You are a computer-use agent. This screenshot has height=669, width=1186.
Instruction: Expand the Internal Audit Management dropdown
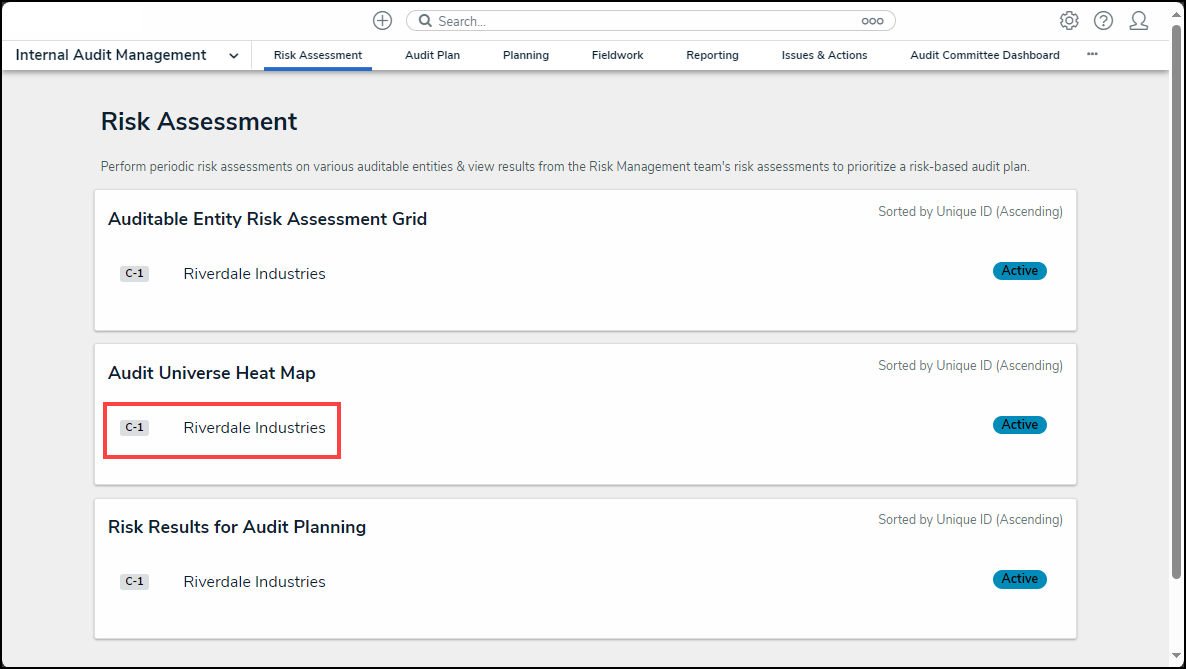[x=233, y=56]
